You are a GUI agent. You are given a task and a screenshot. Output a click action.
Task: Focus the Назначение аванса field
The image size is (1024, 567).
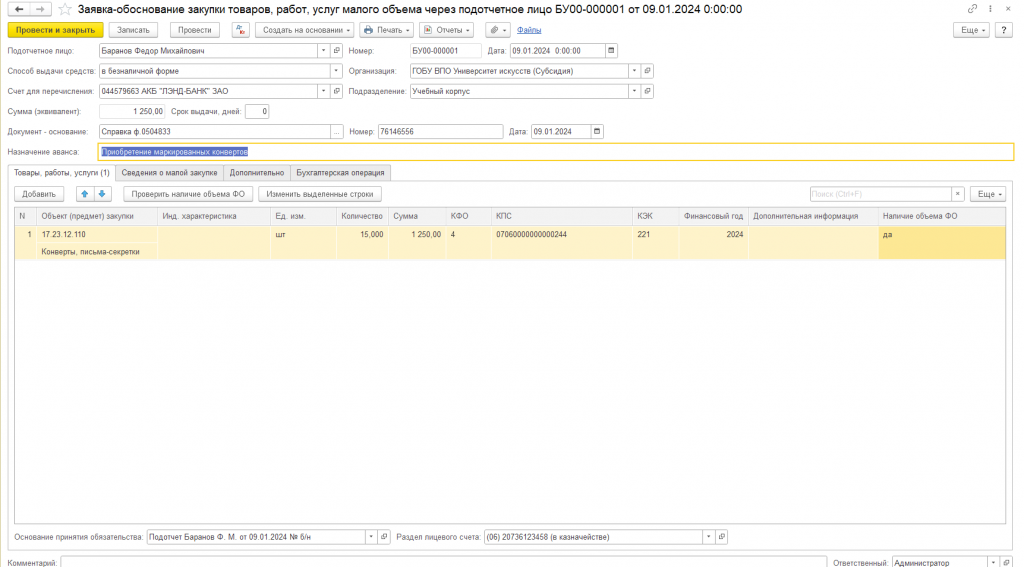point(556,152)
